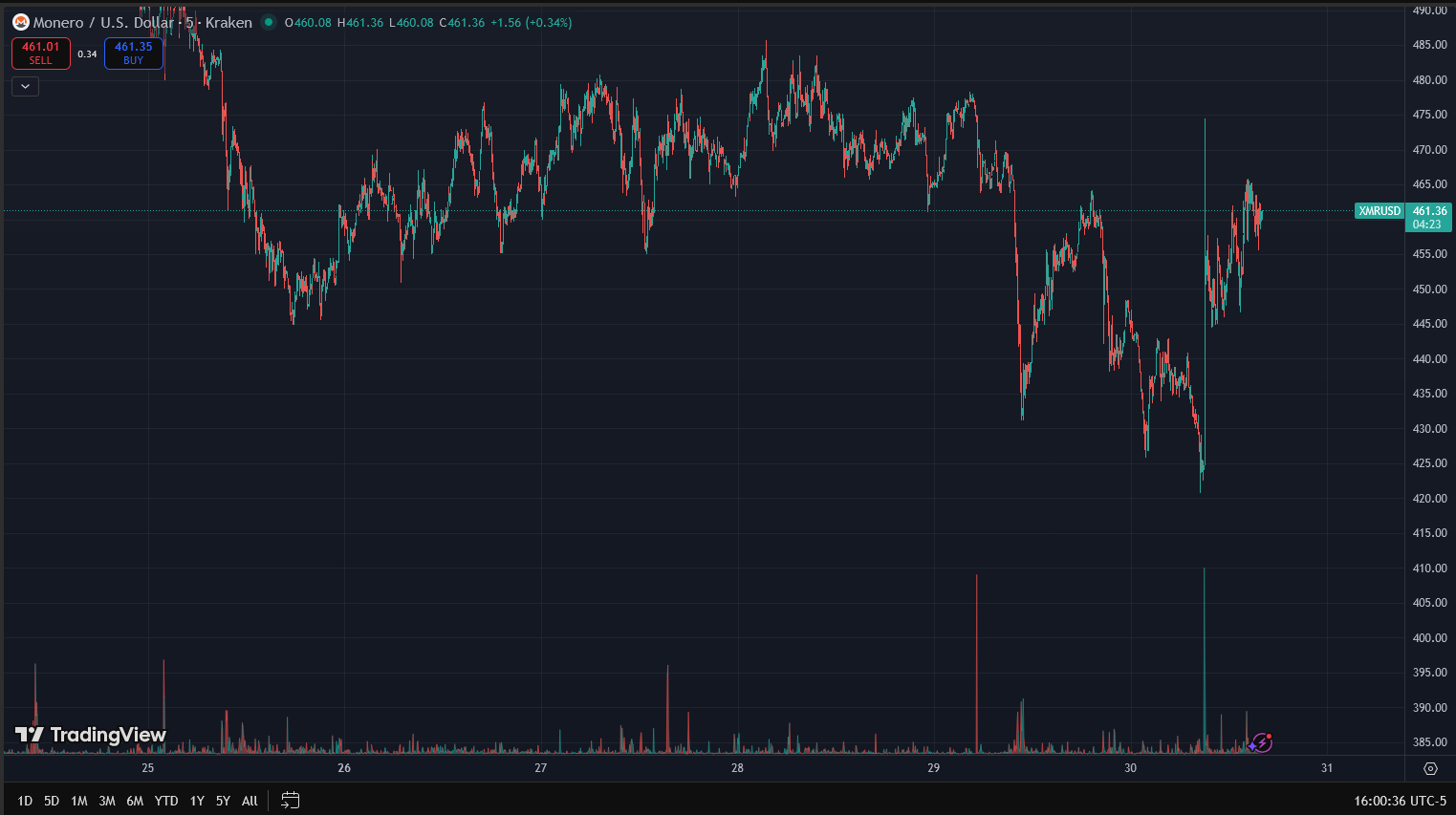Click the date label 31 on time axis
This screenshot has width=1456, height=815.
coord(1327,768)
